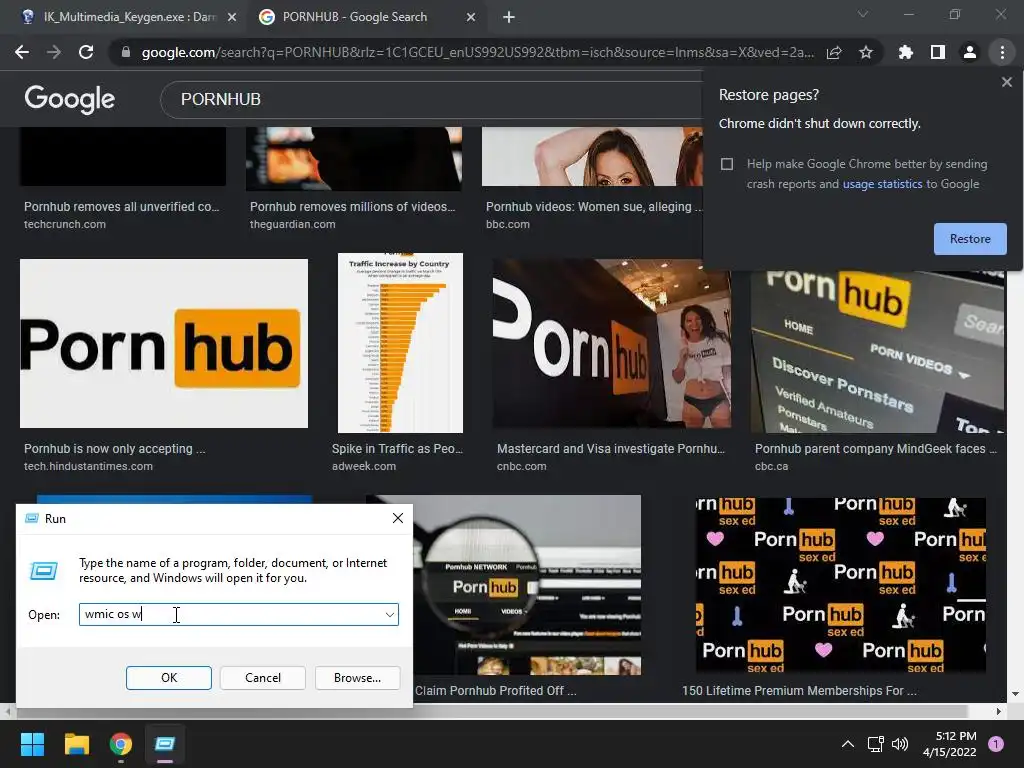
Task: Click the adweek.com source text
Action: [364, 466]
